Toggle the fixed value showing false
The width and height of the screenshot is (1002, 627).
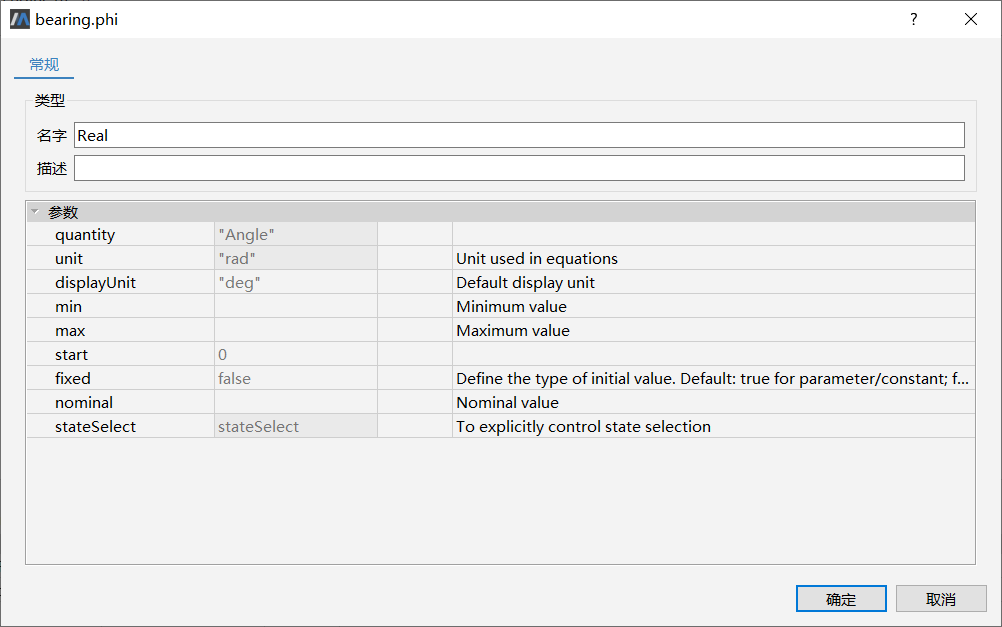coord(295,378)
